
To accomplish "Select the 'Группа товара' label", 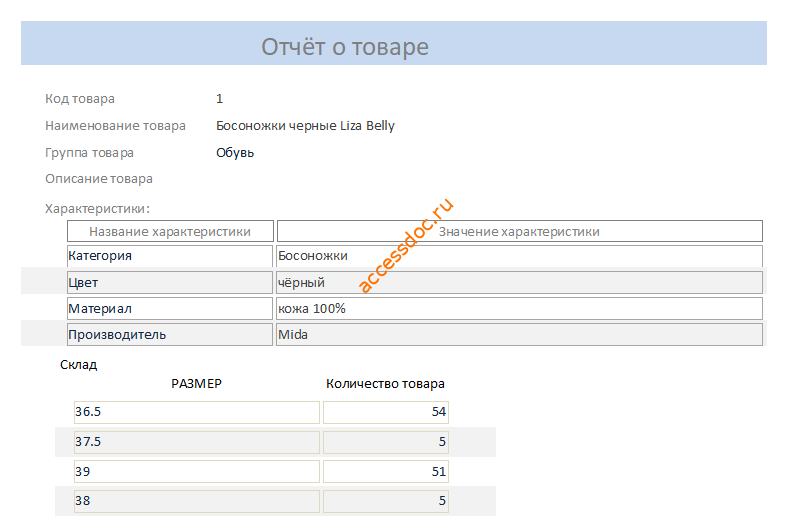I will tap(89, 153).
